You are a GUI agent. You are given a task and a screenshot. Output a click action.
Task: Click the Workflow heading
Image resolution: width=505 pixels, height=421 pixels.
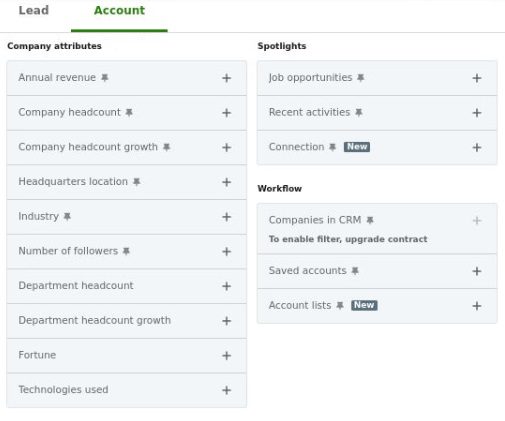pyautogui.click(x=279, y=189)
